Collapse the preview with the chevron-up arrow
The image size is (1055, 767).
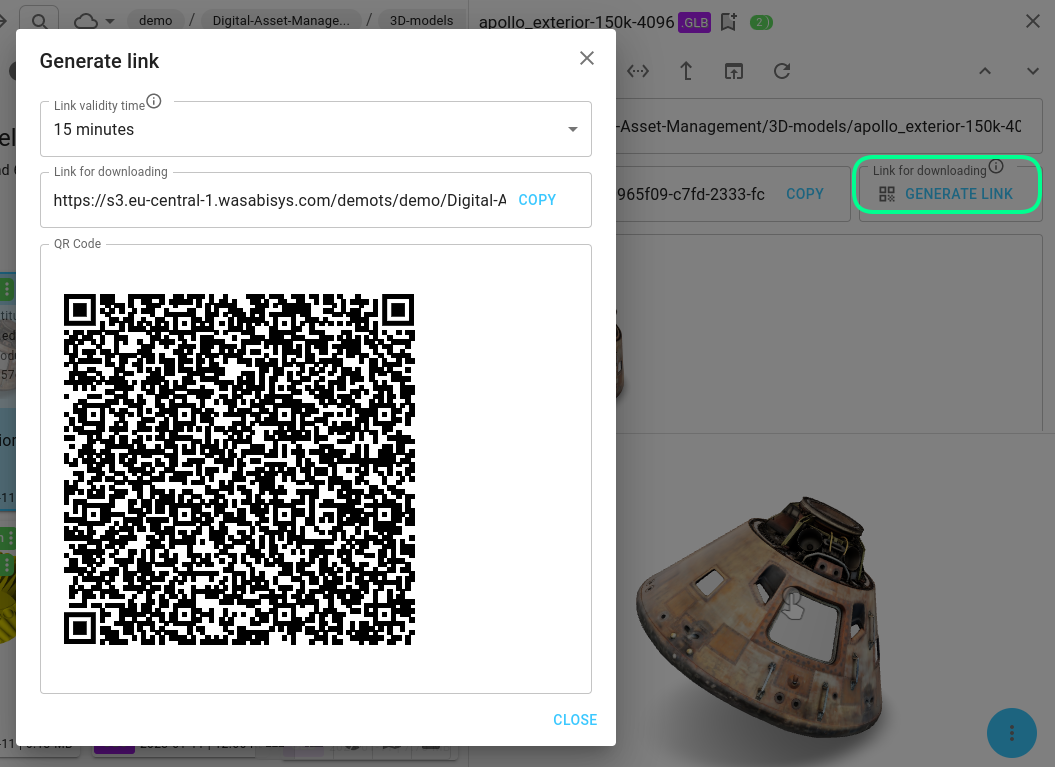[985, 71]
